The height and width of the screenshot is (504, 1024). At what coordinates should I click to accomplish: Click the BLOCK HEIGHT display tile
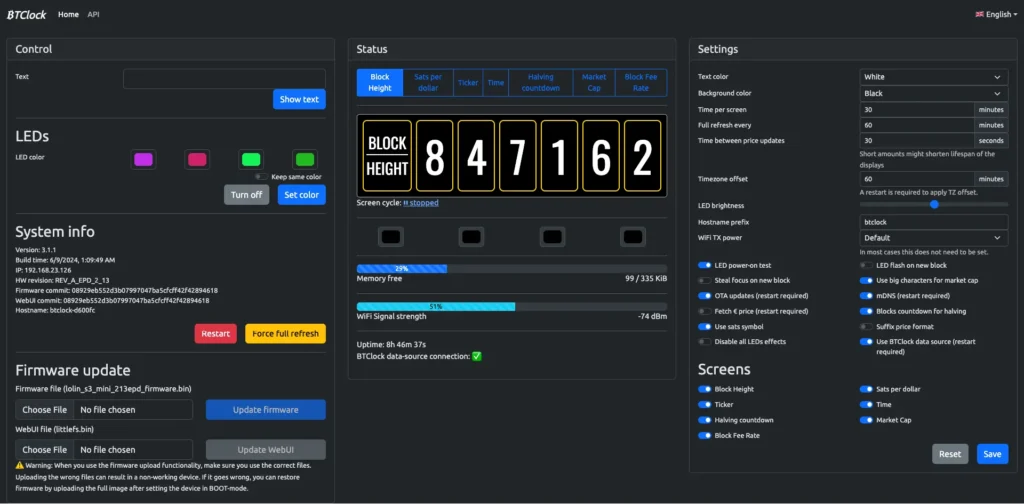click(x=387, y=156)
